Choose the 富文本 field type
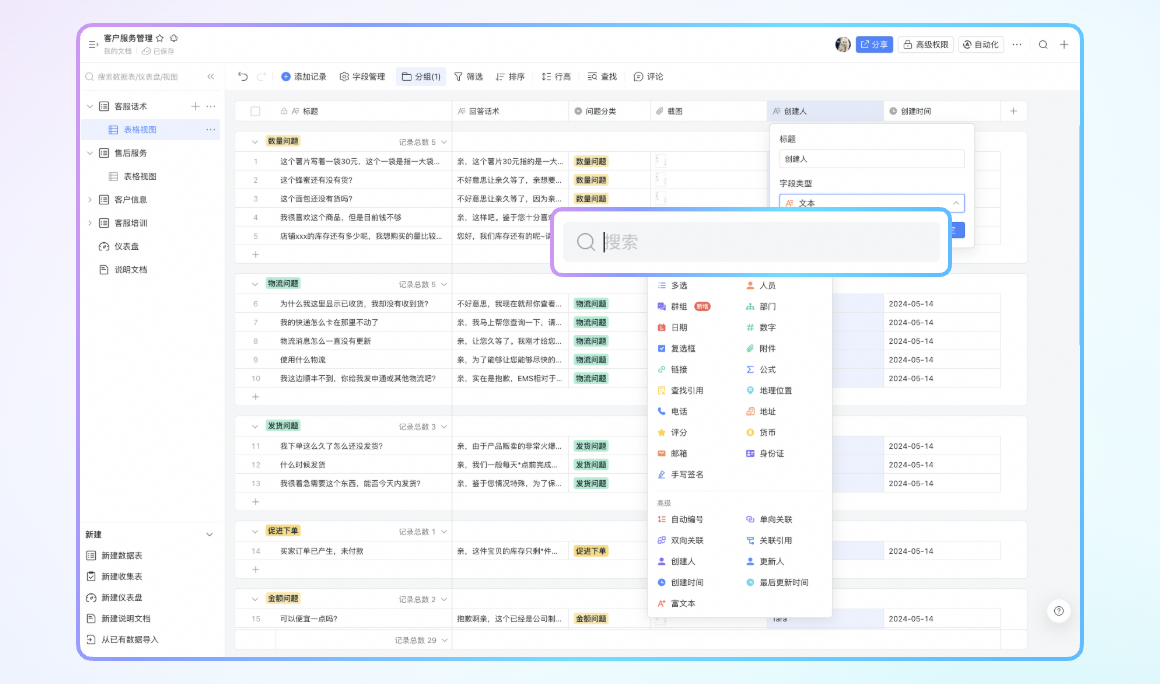The width and height of the screenshot is (1160, 684). pos(676,603)
